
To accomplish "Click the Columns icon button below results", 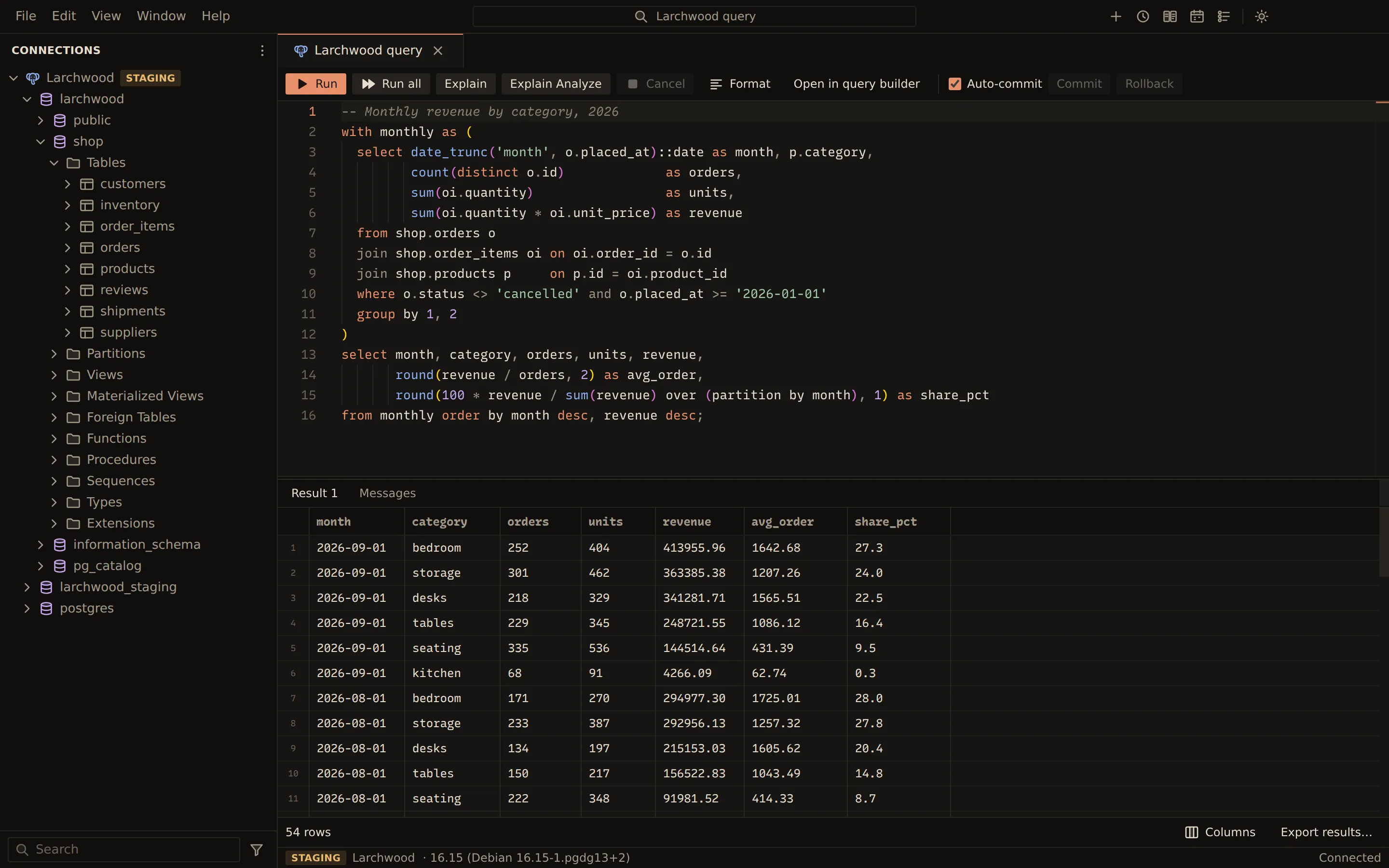I will tap(1220, 832).
